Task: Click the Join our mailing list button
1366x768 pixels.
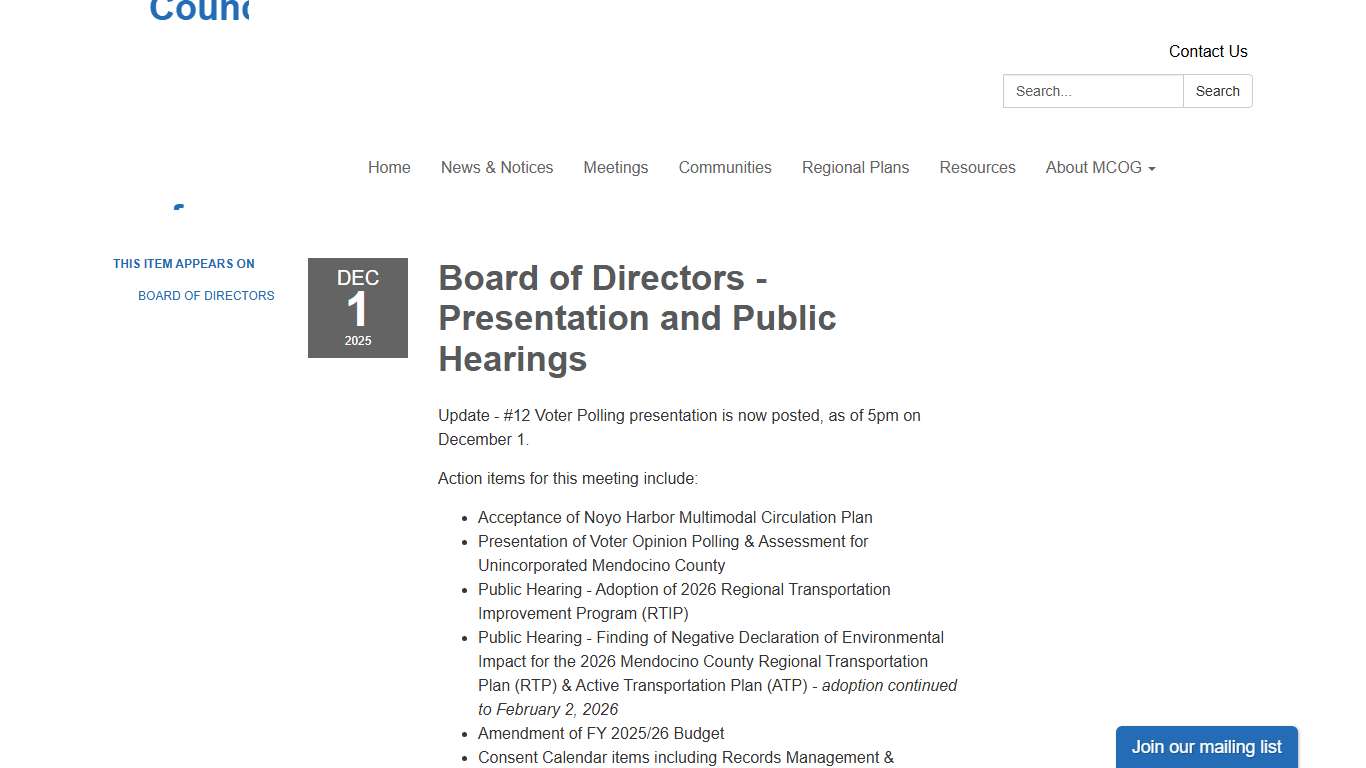Action: (x=1206, y=747)
